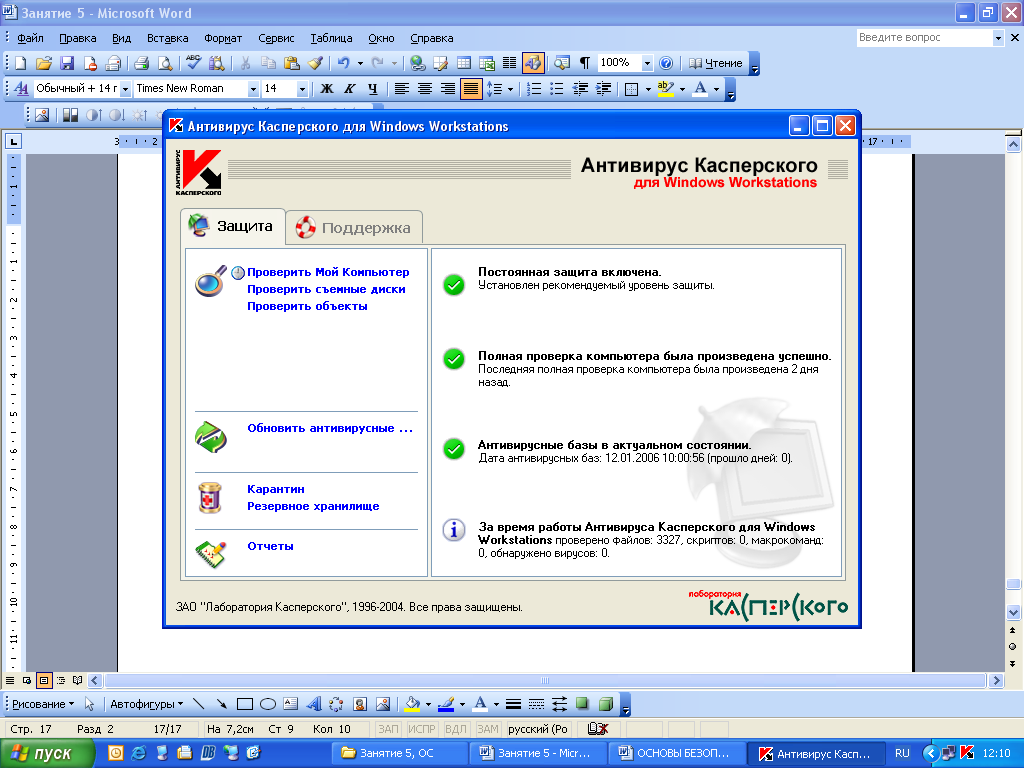Click Проверить съемные диски link
Screen dimensions: 1024x768
(x=326, y=289)
